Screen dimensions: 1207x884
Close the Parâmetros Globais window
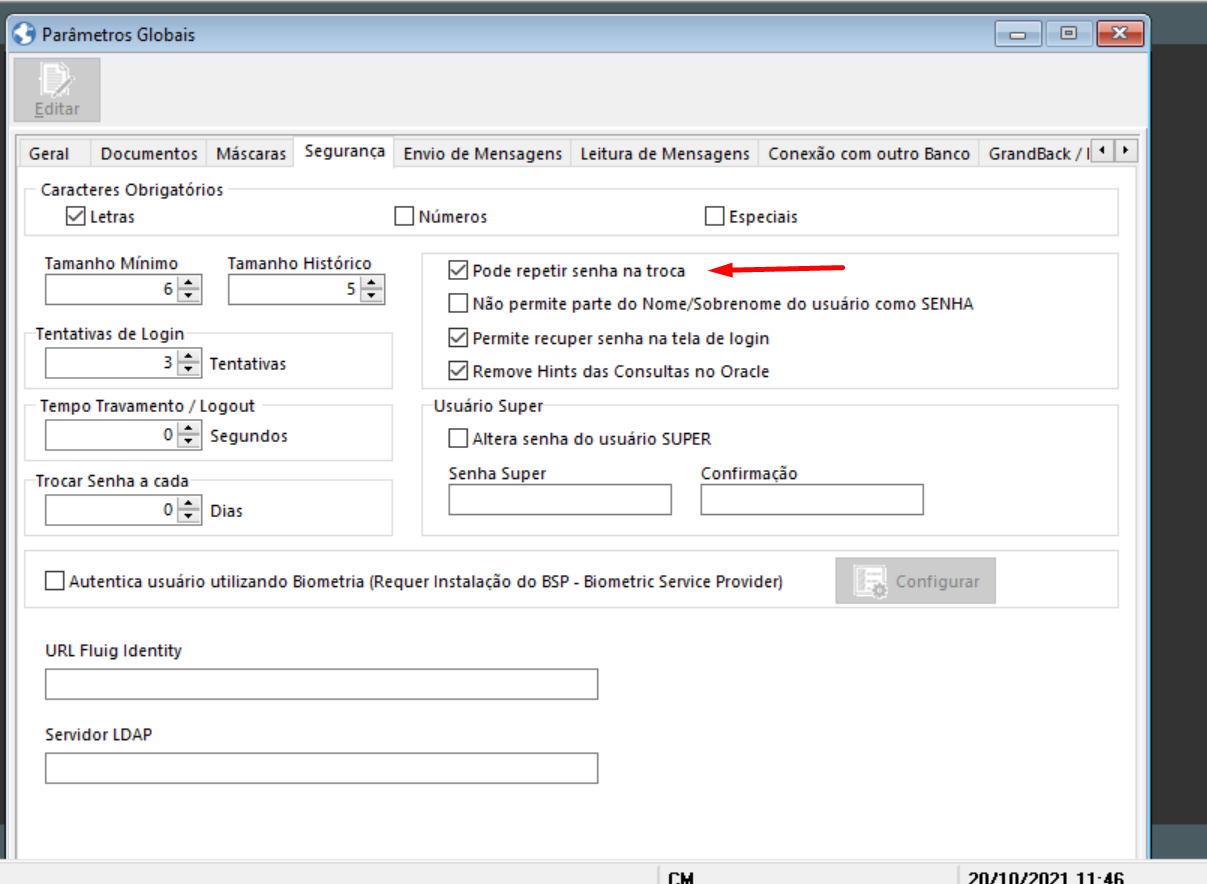[1119, 34]
